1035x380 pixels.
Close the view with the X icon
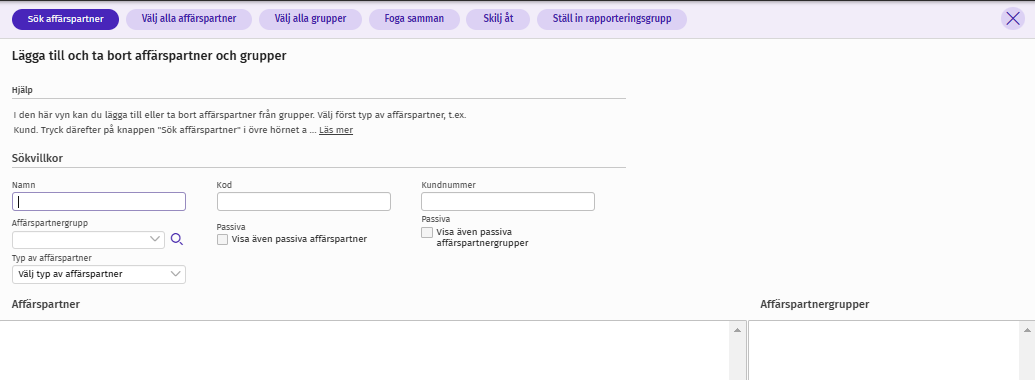coord(1013,18)
